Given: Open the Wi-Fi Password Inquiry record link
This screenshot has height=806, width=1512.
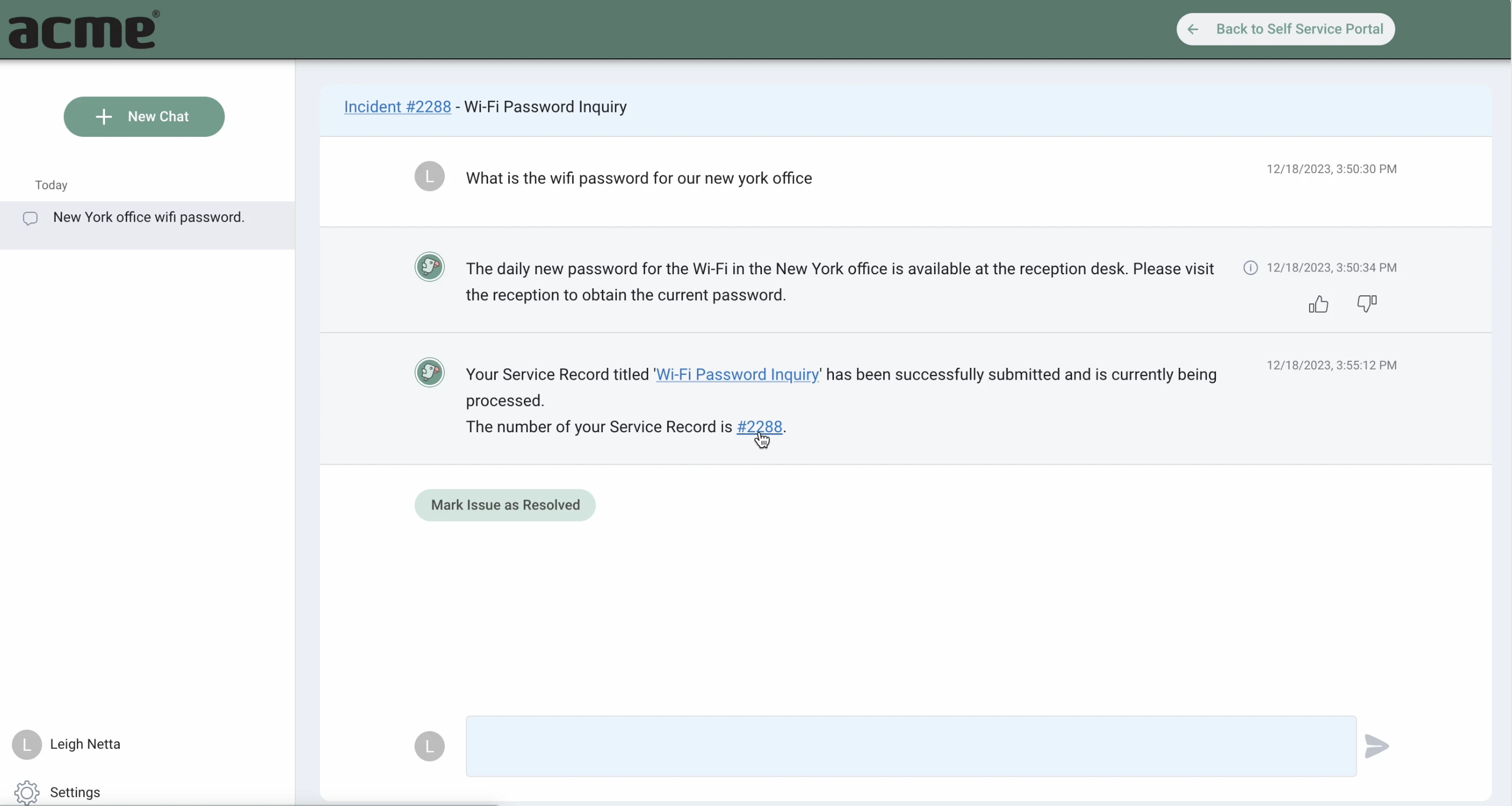Looking at the screenshot, I should 737,375.
